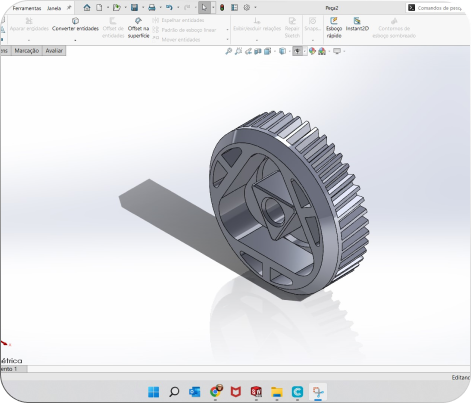Image resolution: width=472 pixels, height=403 pixels.
Task: Expand the Options gear dropdown arrow
Action: [x=255, y=7]
